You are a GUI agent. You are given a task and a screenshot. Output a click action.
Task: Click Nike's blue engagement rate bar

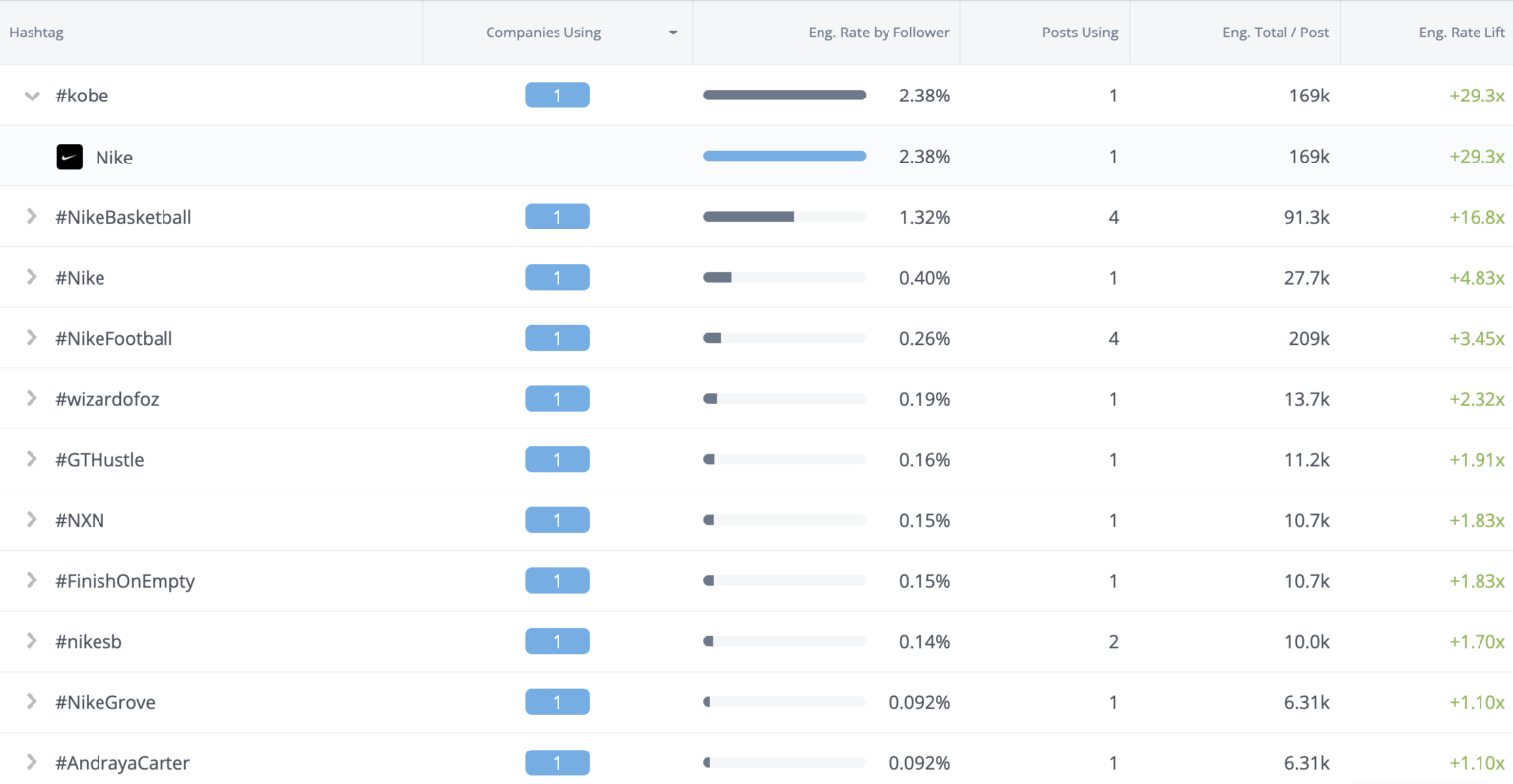click(x=784, y=156)
